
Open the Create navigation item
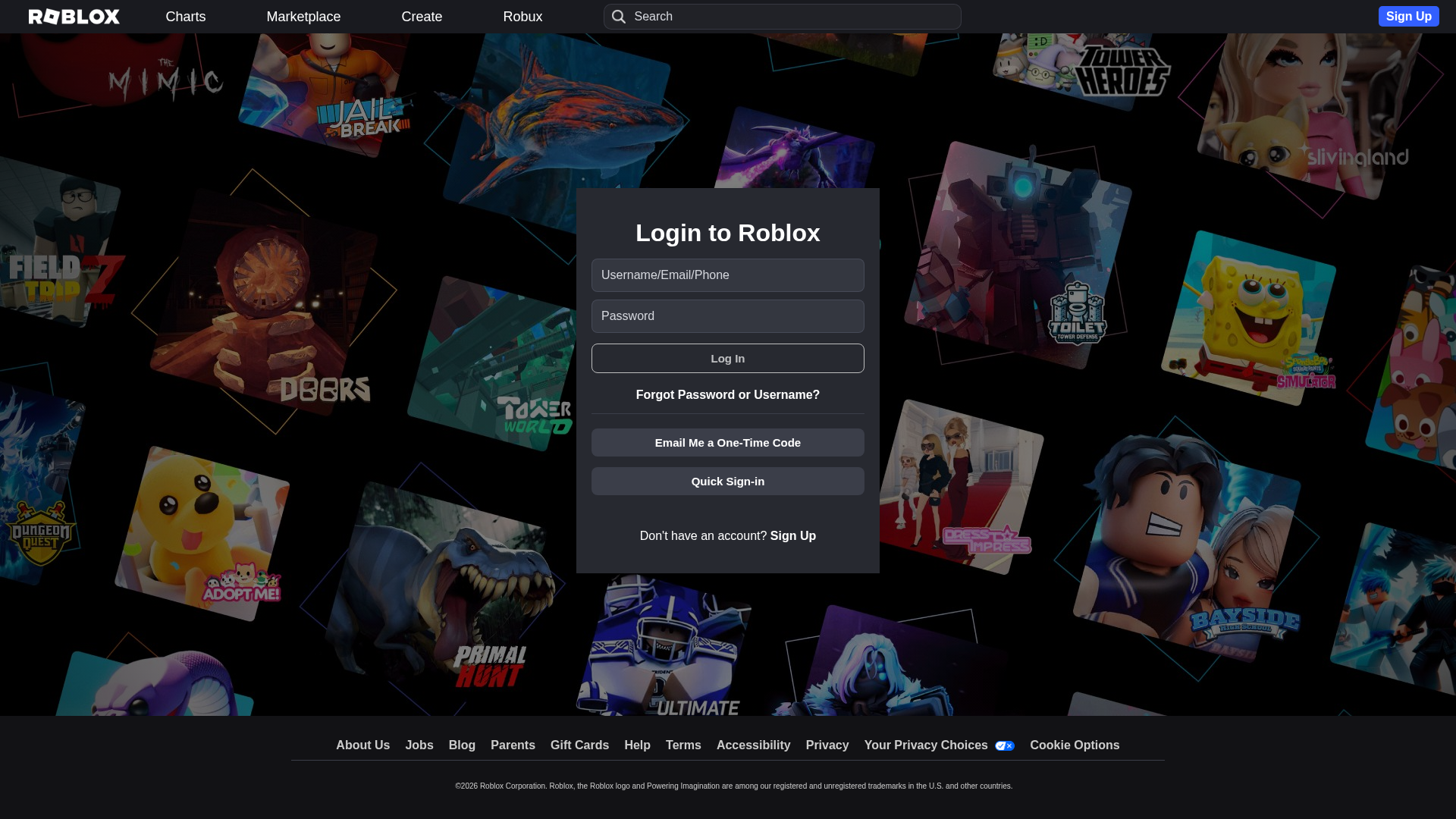(422, 17)
